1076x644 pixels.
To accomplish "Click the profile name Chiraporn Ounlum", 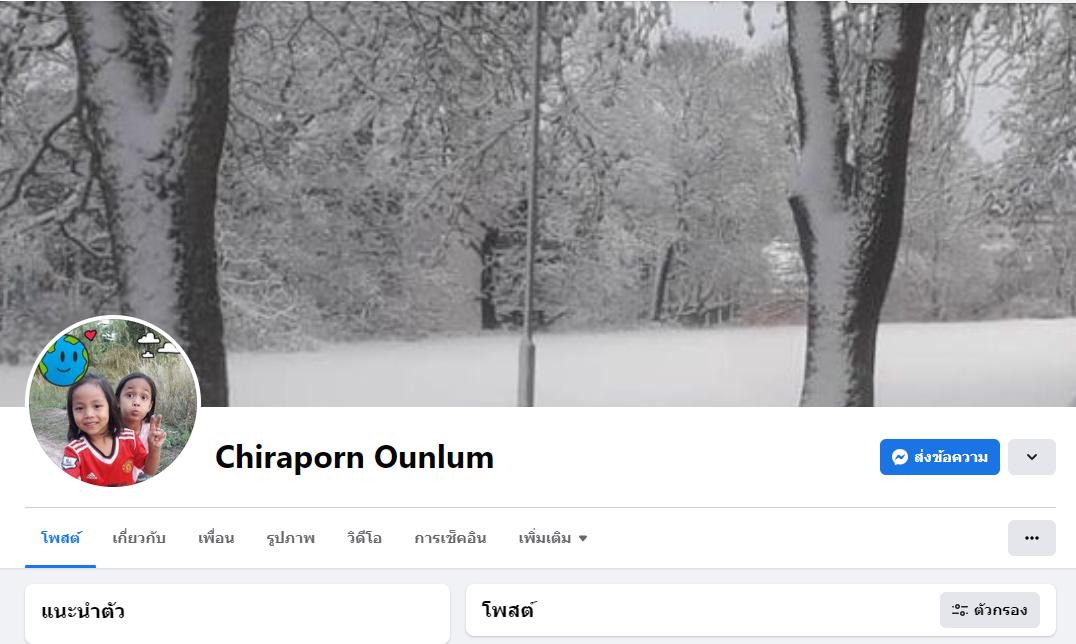I will 355,457.
